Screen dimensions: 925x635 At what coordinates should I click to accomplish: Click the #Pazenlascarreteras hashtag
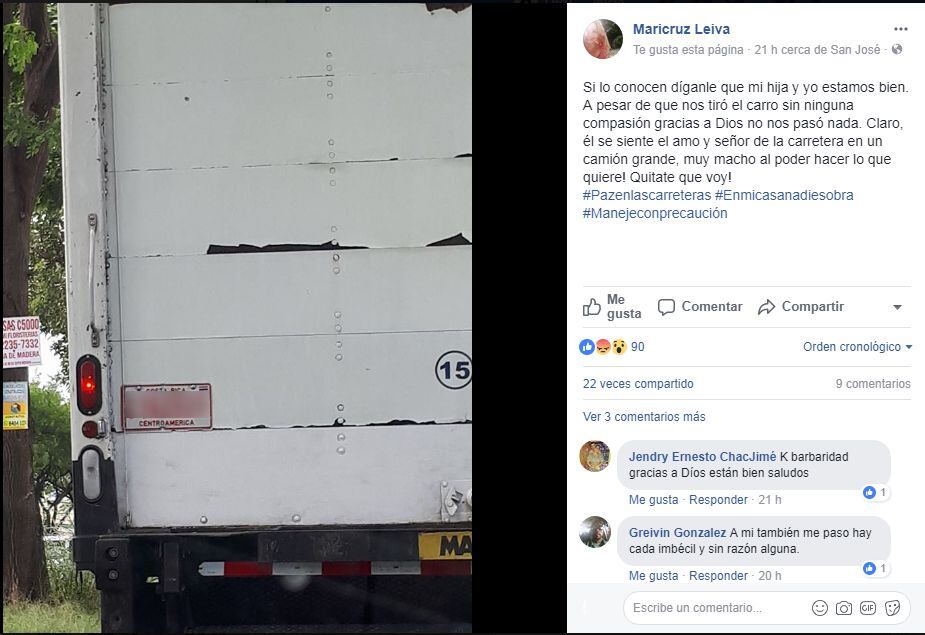[647, 195]
